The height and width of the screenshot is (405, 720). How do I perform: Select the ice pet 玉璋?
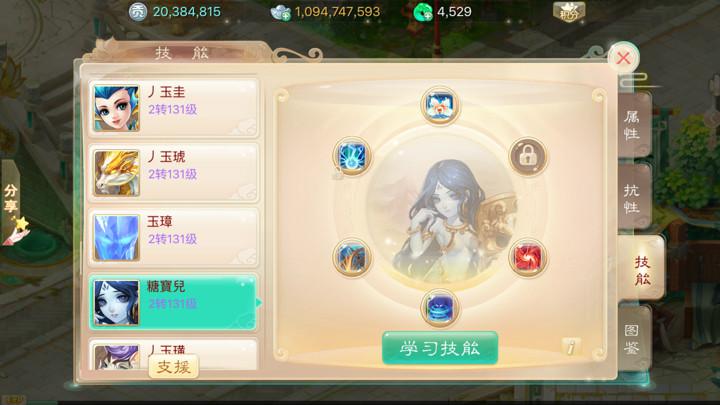(173, 237)
